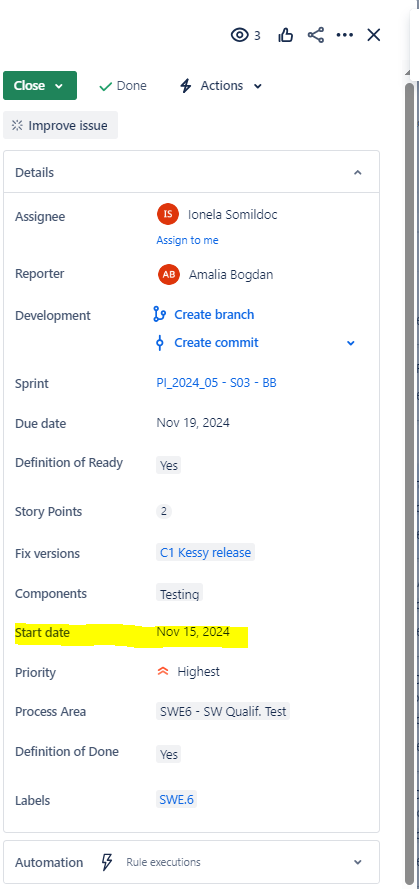Expand the Automation rule executions panel

point(357,862)
